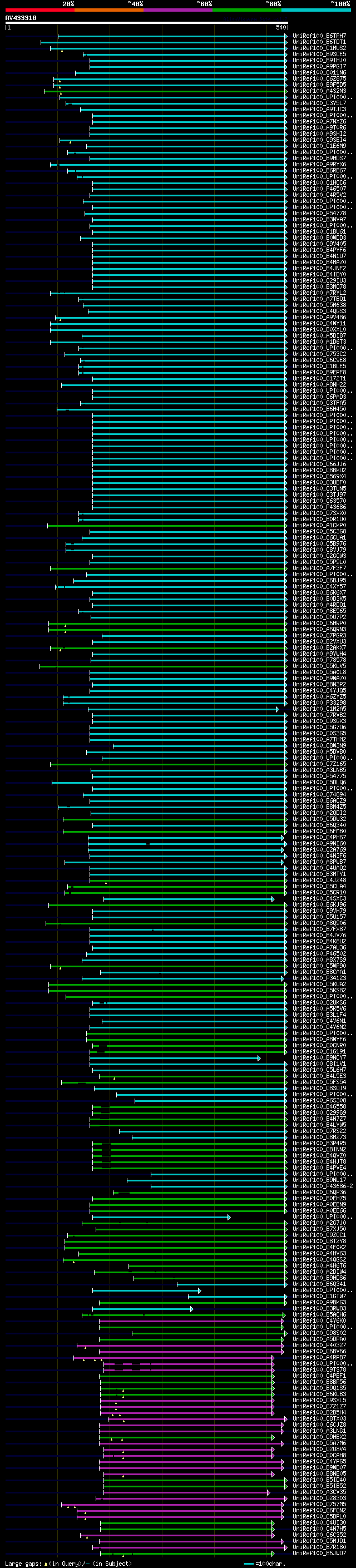Select hit label UniRef100_Q9V405

tap(319, 244)
